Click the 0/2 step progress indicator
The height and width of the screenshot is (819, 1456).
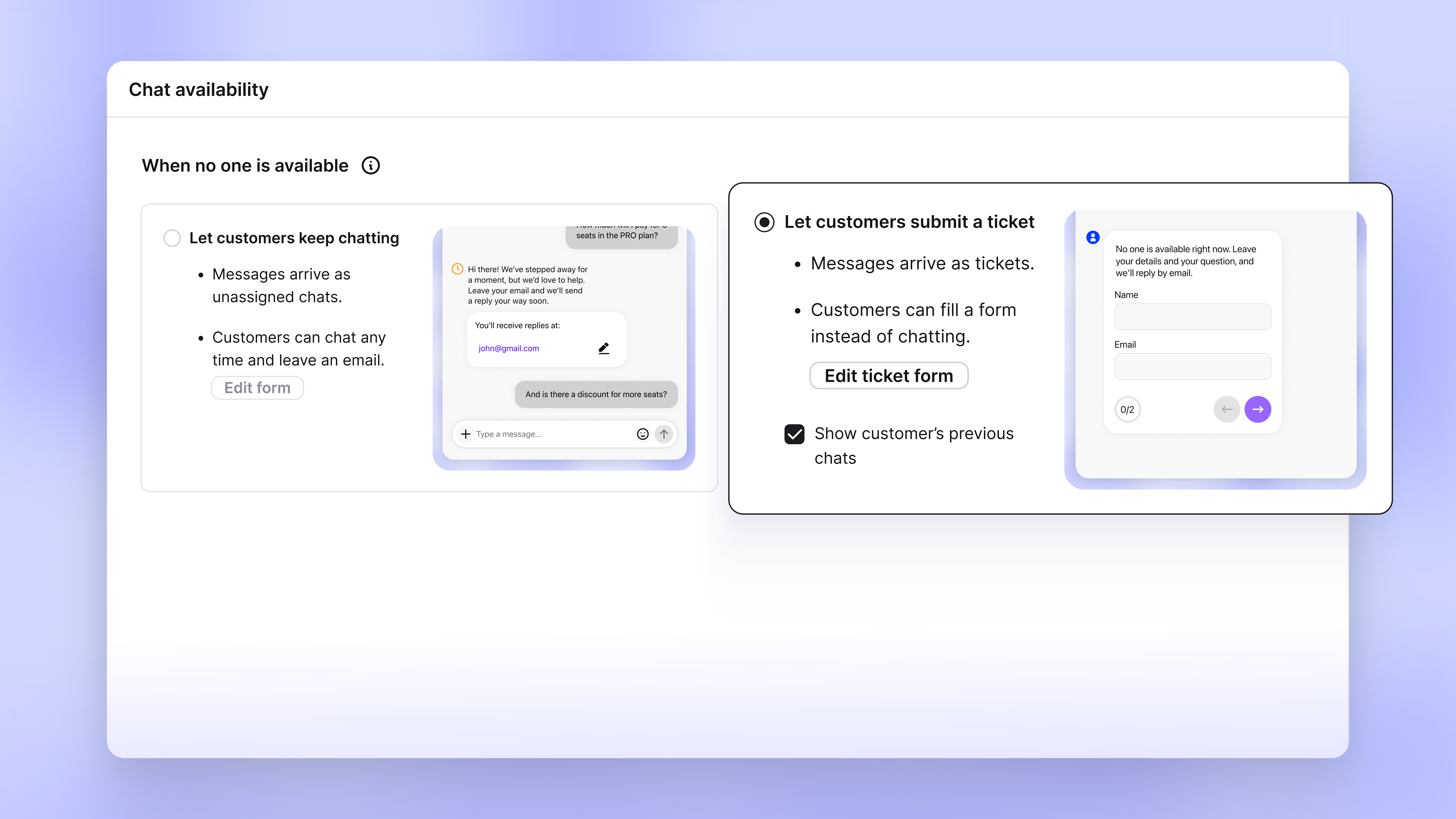(1128, 409)
